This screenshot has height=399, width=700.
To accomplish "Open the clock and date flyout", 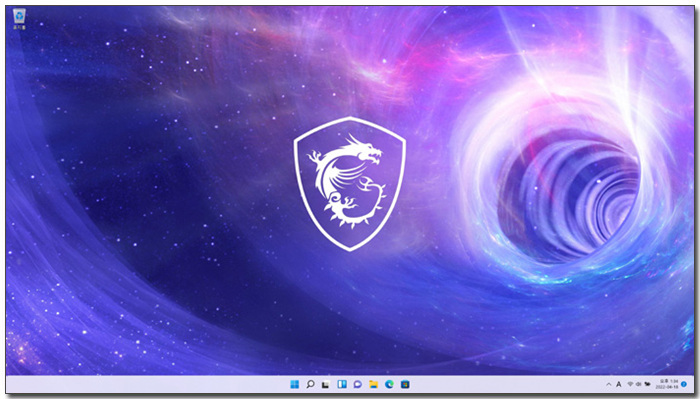I will click(667, 384).
